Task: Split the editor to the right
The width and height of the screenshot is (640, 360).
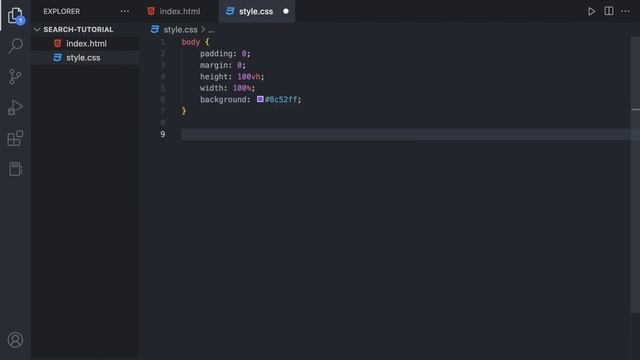Action: coord(609,11)
